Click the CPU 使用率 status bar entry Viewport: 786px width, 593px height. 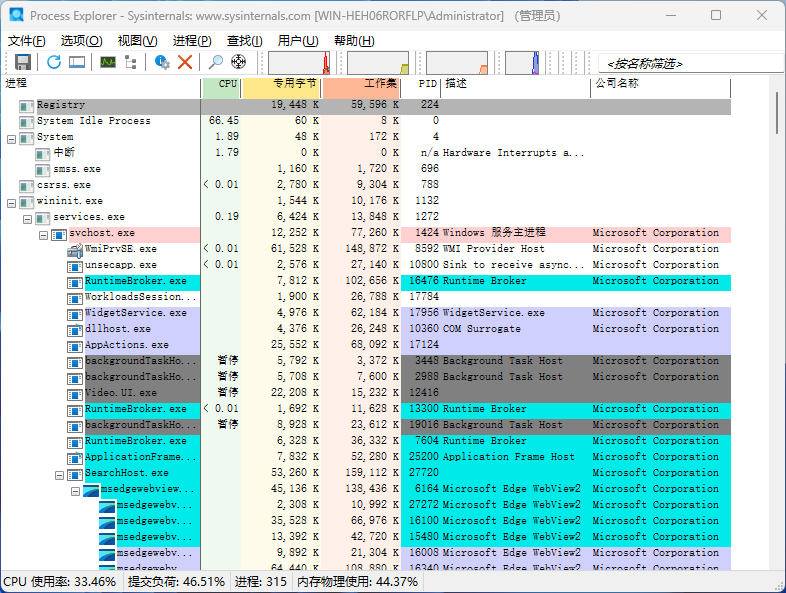[60, 582]
